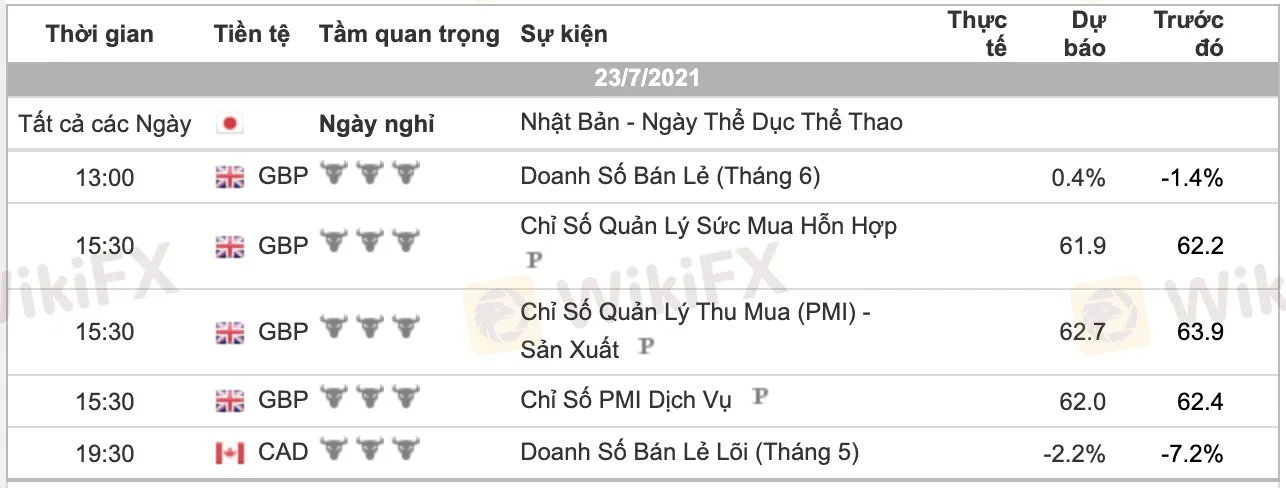The width and height of the screenshot is (1286, 488).
Task: Click the Tầm quan trọng column header
Action: pyautogui.click(x=409, y=34)
